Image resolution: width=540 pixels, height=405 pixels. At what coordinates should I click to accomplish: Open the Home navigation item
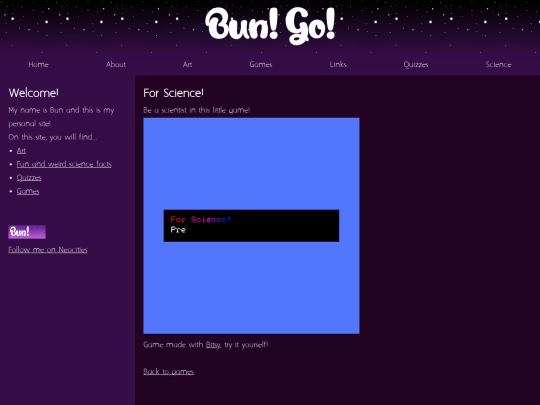point(39,64)
